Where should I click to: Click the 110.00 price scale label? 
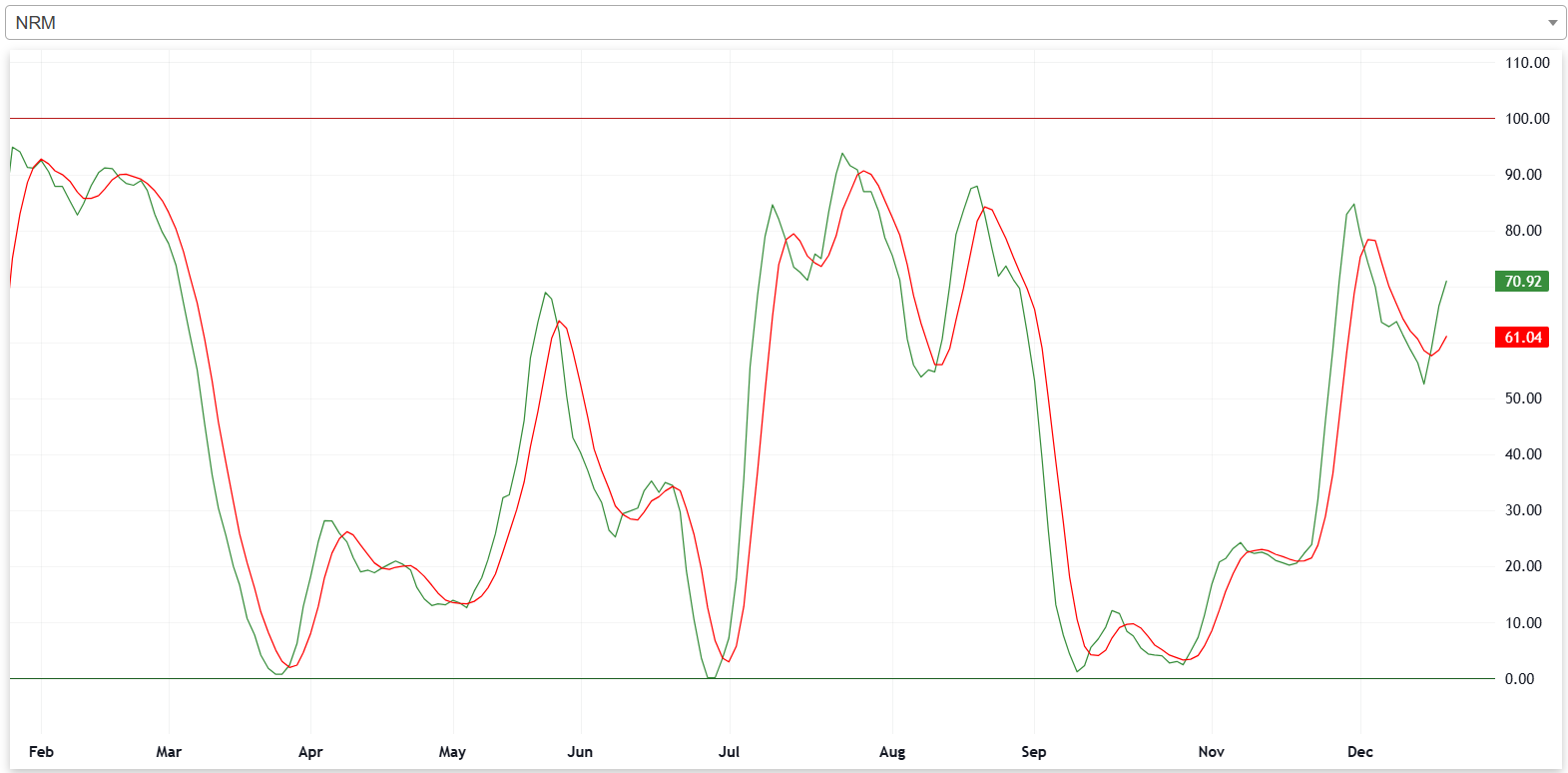(x=1527, y=63)
